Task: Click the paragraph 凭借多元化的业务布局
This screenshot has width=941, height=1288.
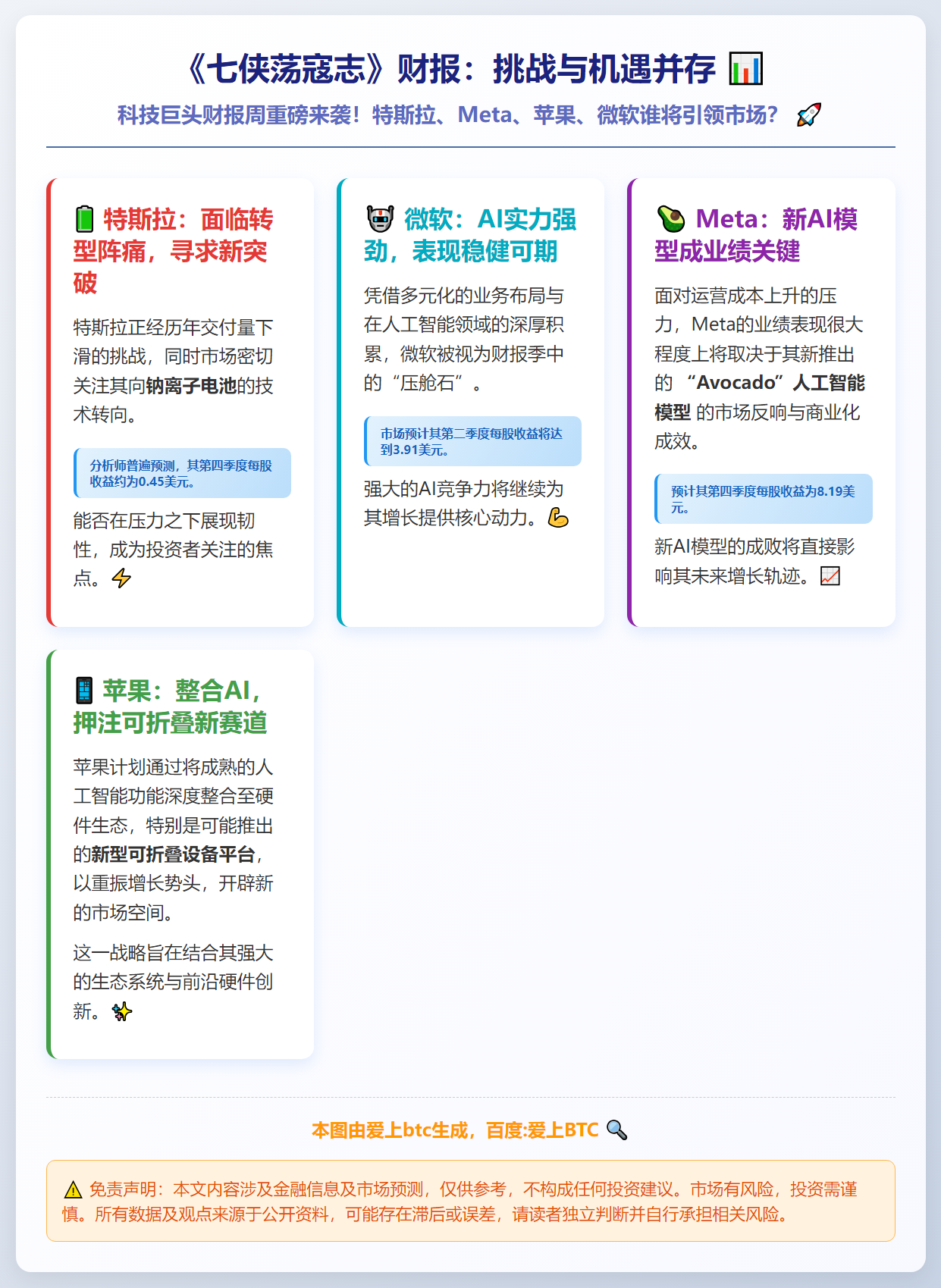Action: (x=464, y=339)
